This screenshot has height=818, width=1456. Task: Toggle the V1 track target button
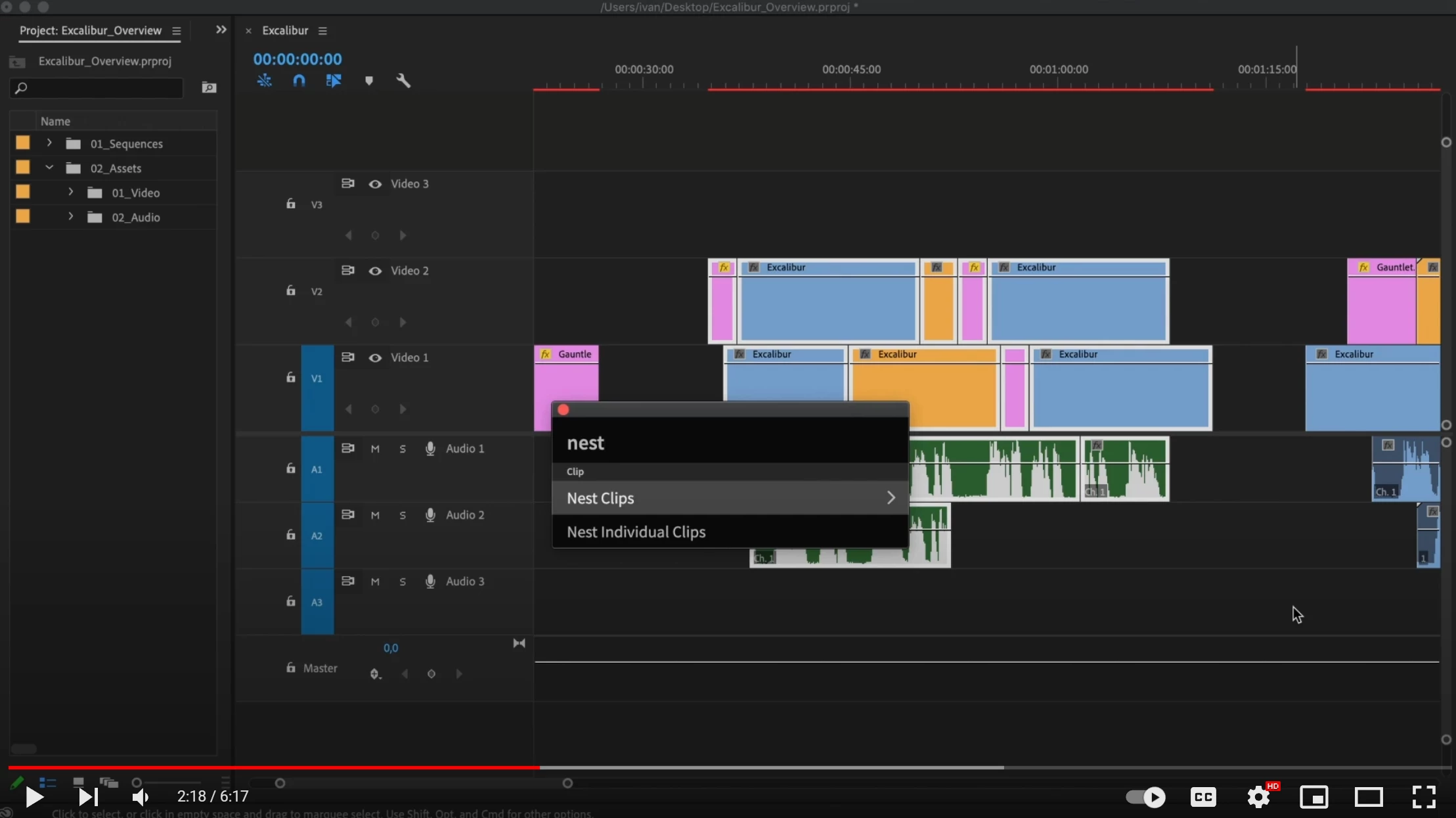tap(317, 378)
